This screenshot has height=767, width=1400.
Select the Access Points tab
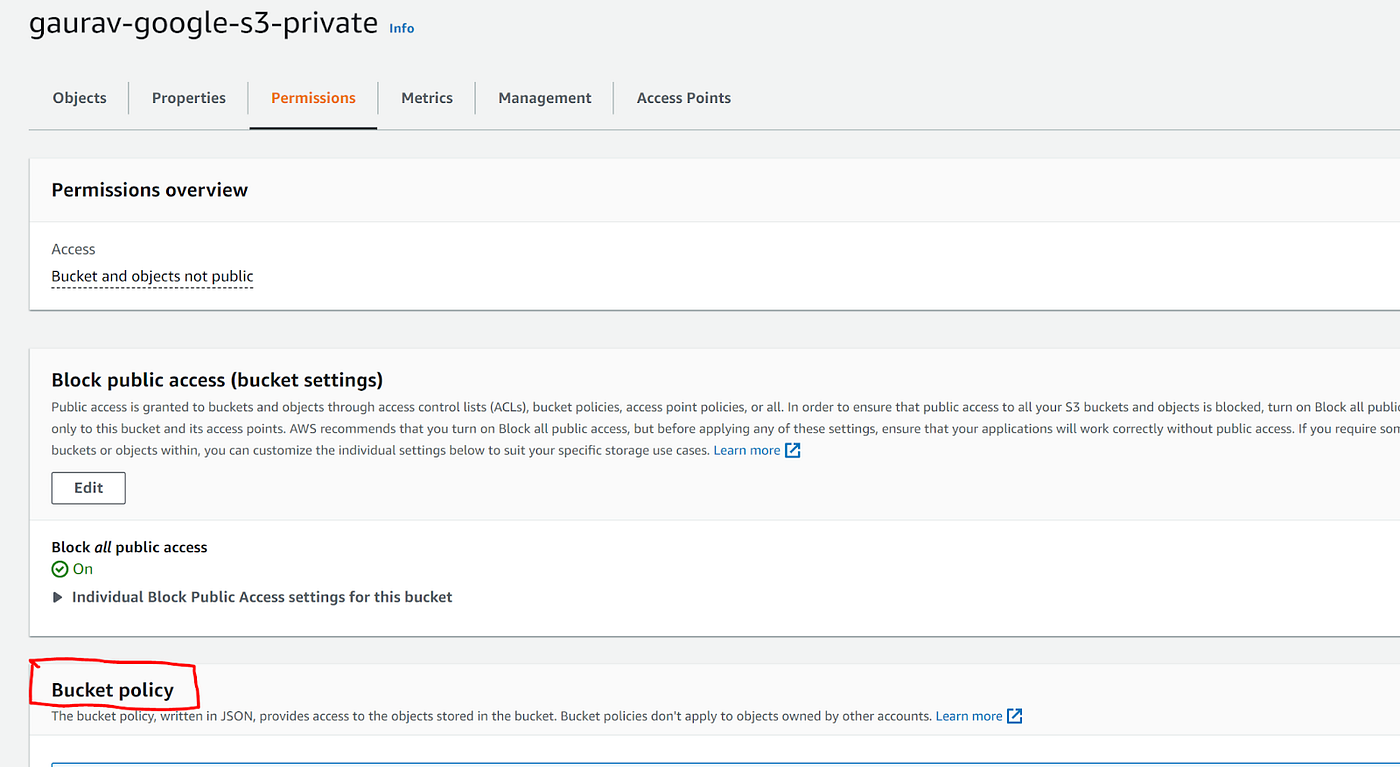pyautogui.click(x=684, y=97)
